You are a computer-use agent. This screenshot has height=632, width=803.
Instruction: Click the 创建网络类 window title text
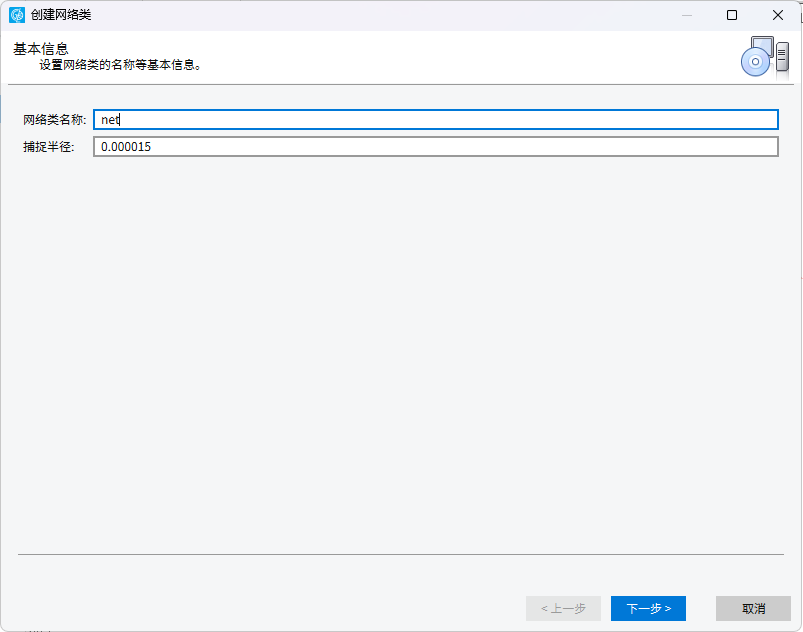click(61, 15)
